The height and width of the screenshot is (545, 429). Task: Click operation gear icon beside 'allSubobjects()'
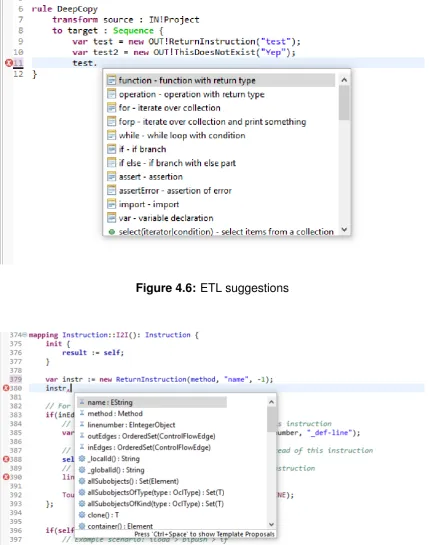82,481
